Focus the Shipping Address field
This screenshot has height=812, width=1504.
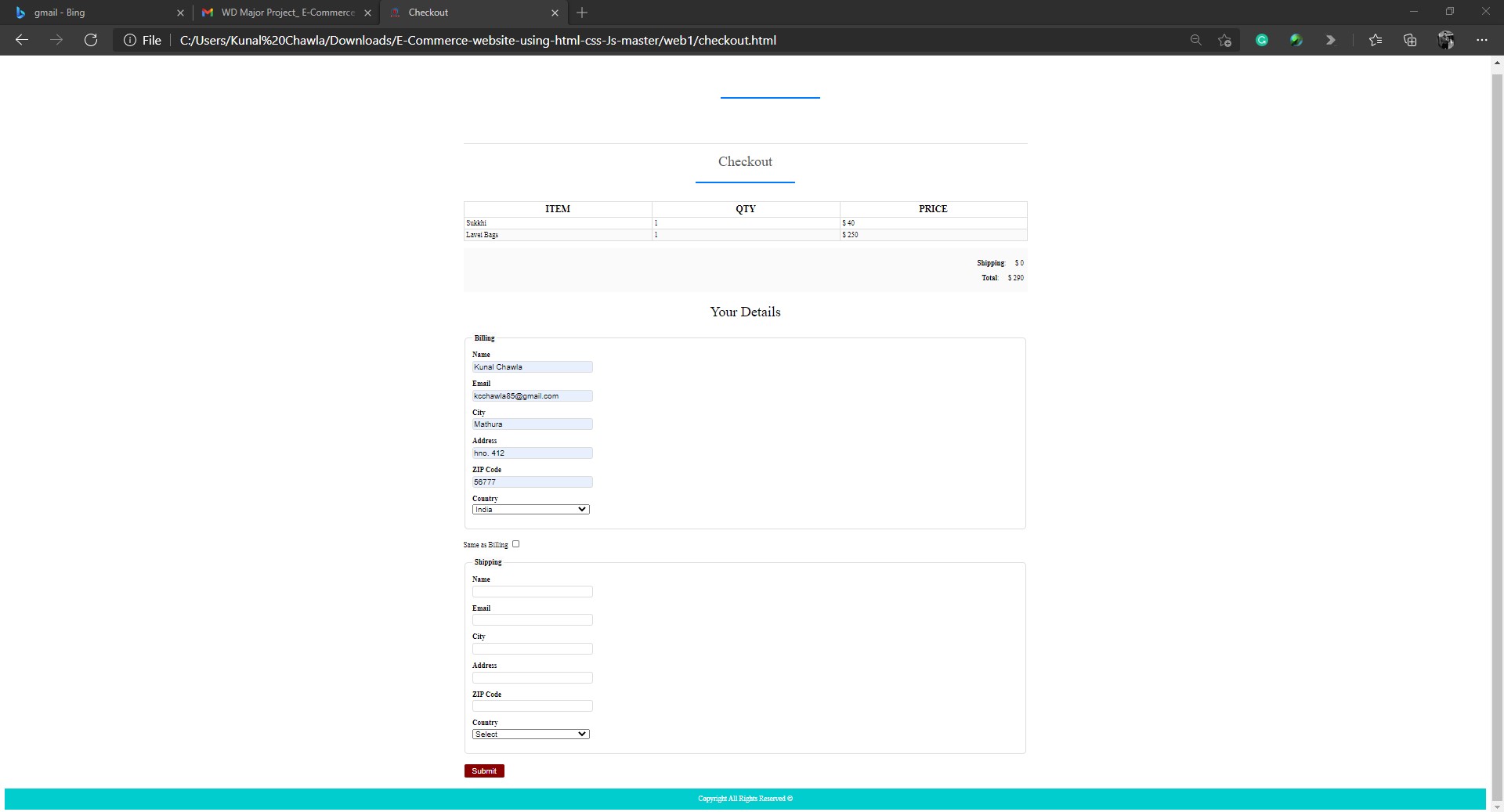(x=532, y=677)
